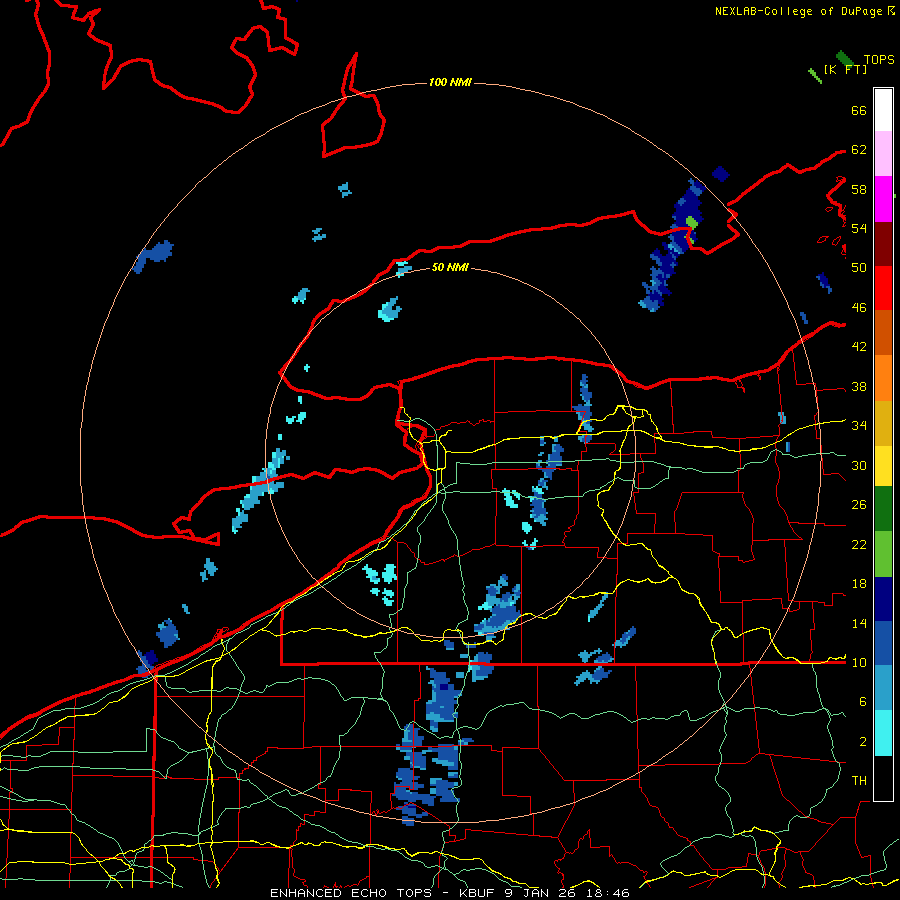Click the green echo core inside the northeast band
The height and width of the screenshot is (900, 900).
pyautogui.click(x=692, y=222)
